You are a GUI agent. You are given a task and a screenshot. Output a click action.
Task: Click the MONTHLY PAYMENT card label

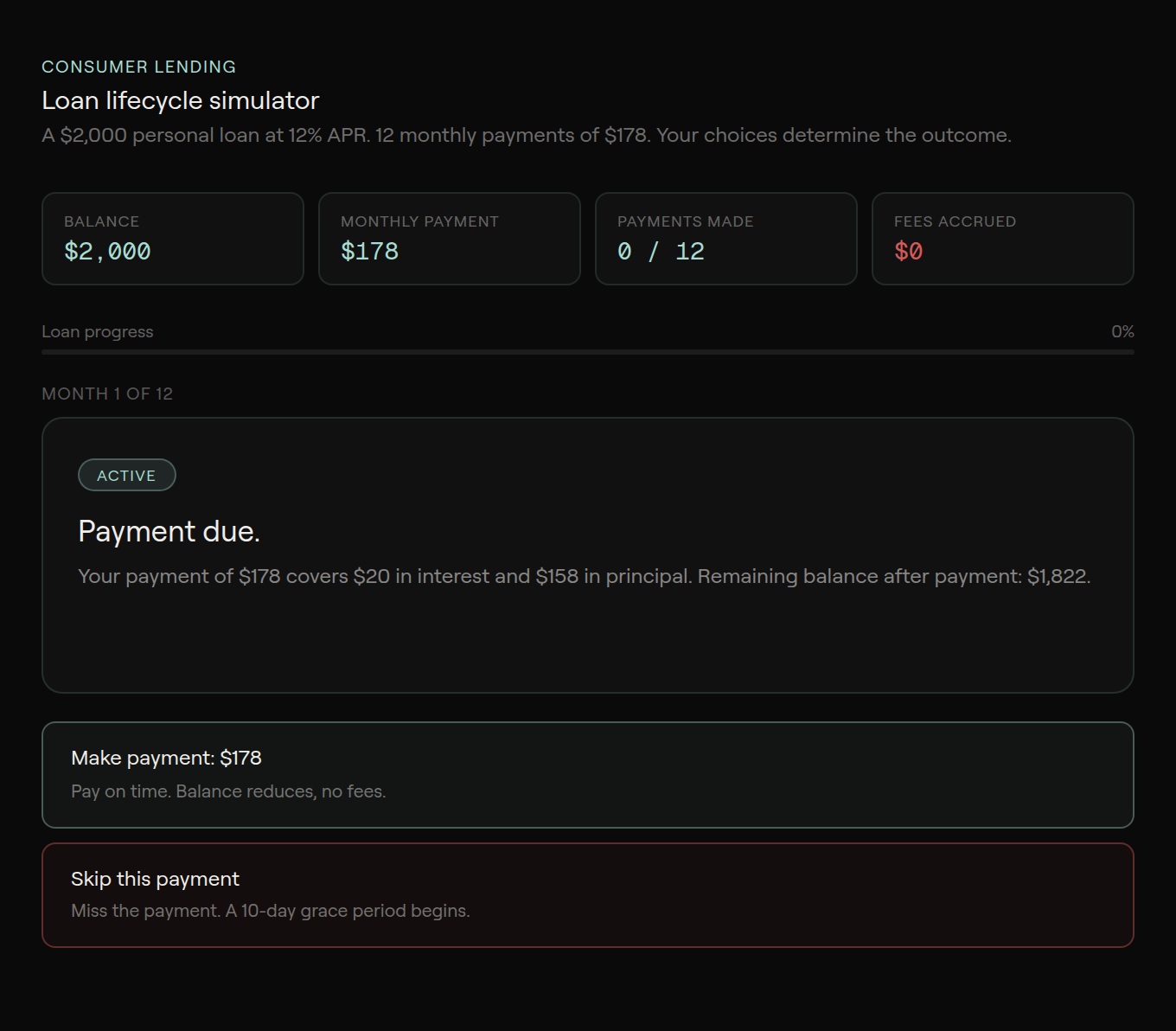coord(419,221)
